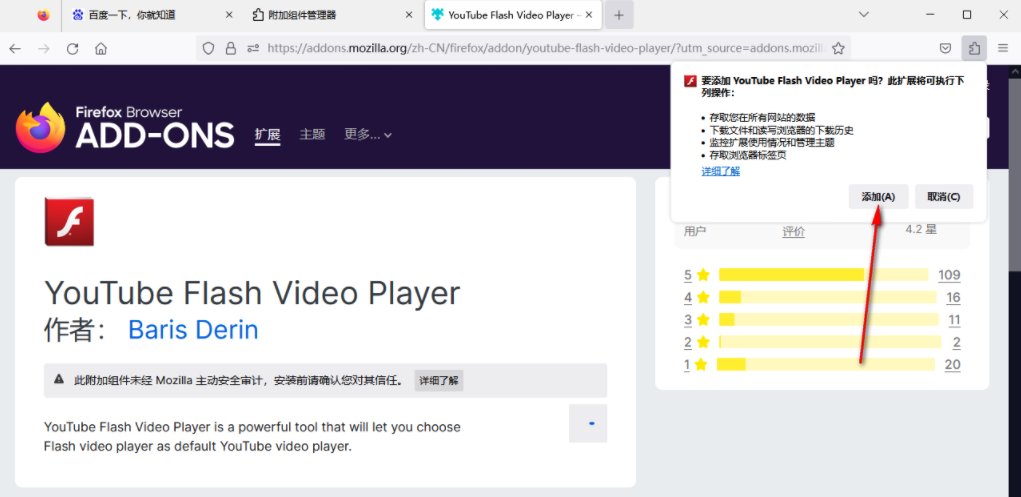Click 添加(A) to add the extension
The height and width of the screenshot is (497, 1021).
[x=878, y=197]
